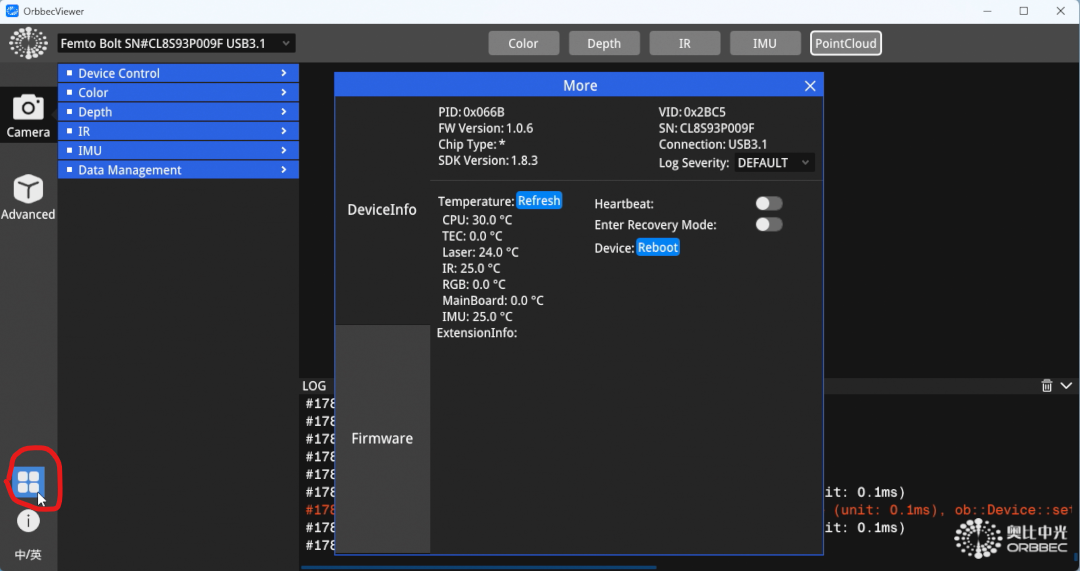
Task: Open the info icon in sidebar
Action: click(x=28, y=521)
